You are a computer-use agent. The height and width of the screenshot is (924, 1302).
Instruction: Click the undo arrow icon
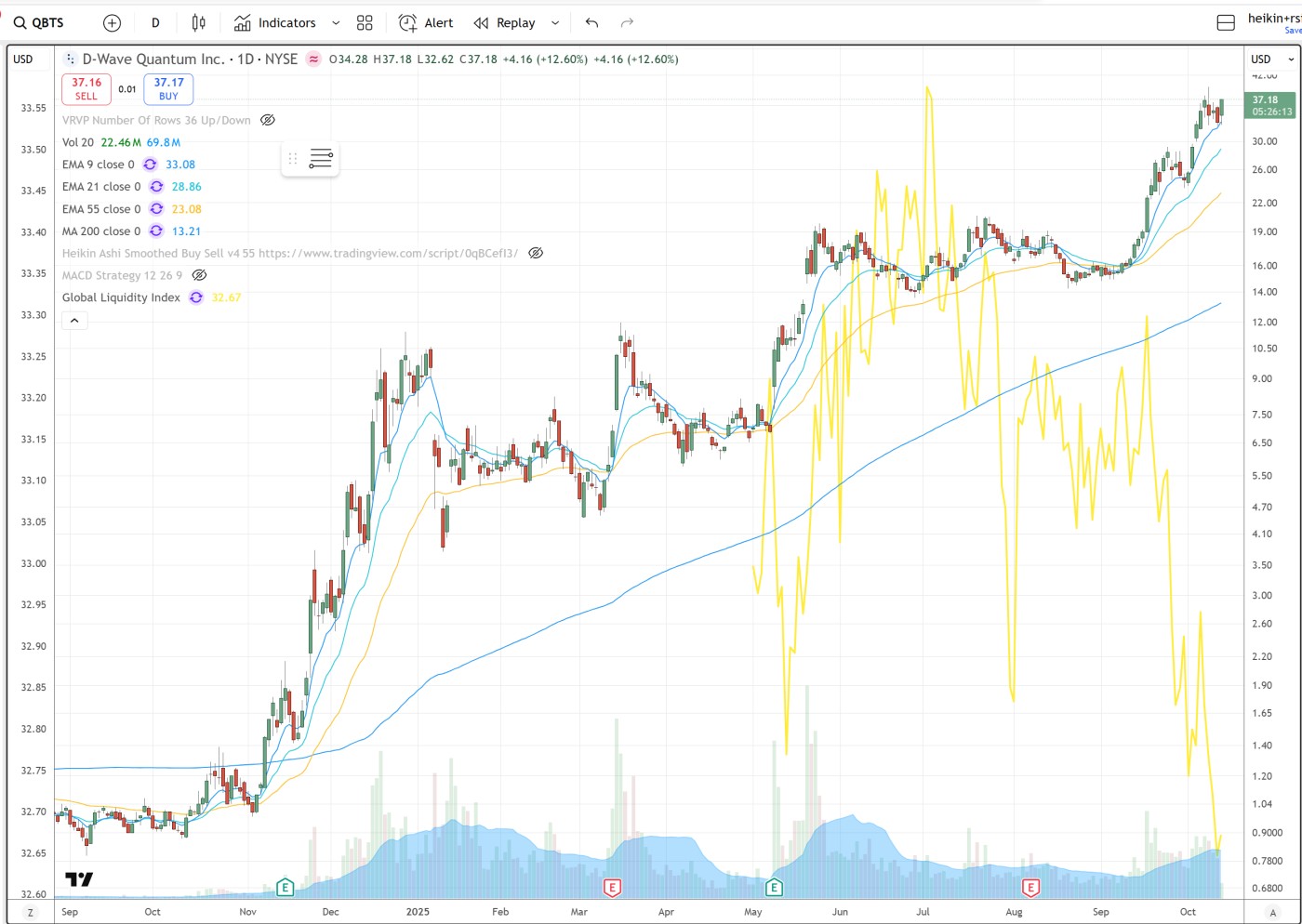point(591,23)
